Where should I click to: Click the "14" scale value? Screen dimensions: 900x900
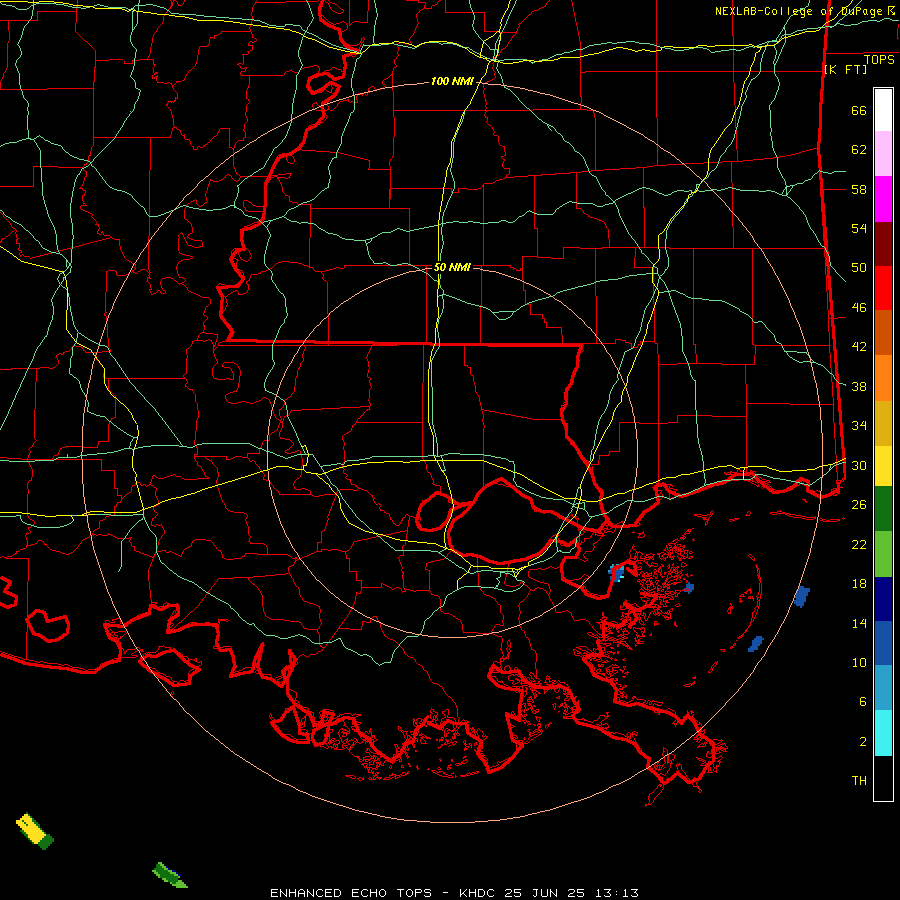tap(859, 623)
